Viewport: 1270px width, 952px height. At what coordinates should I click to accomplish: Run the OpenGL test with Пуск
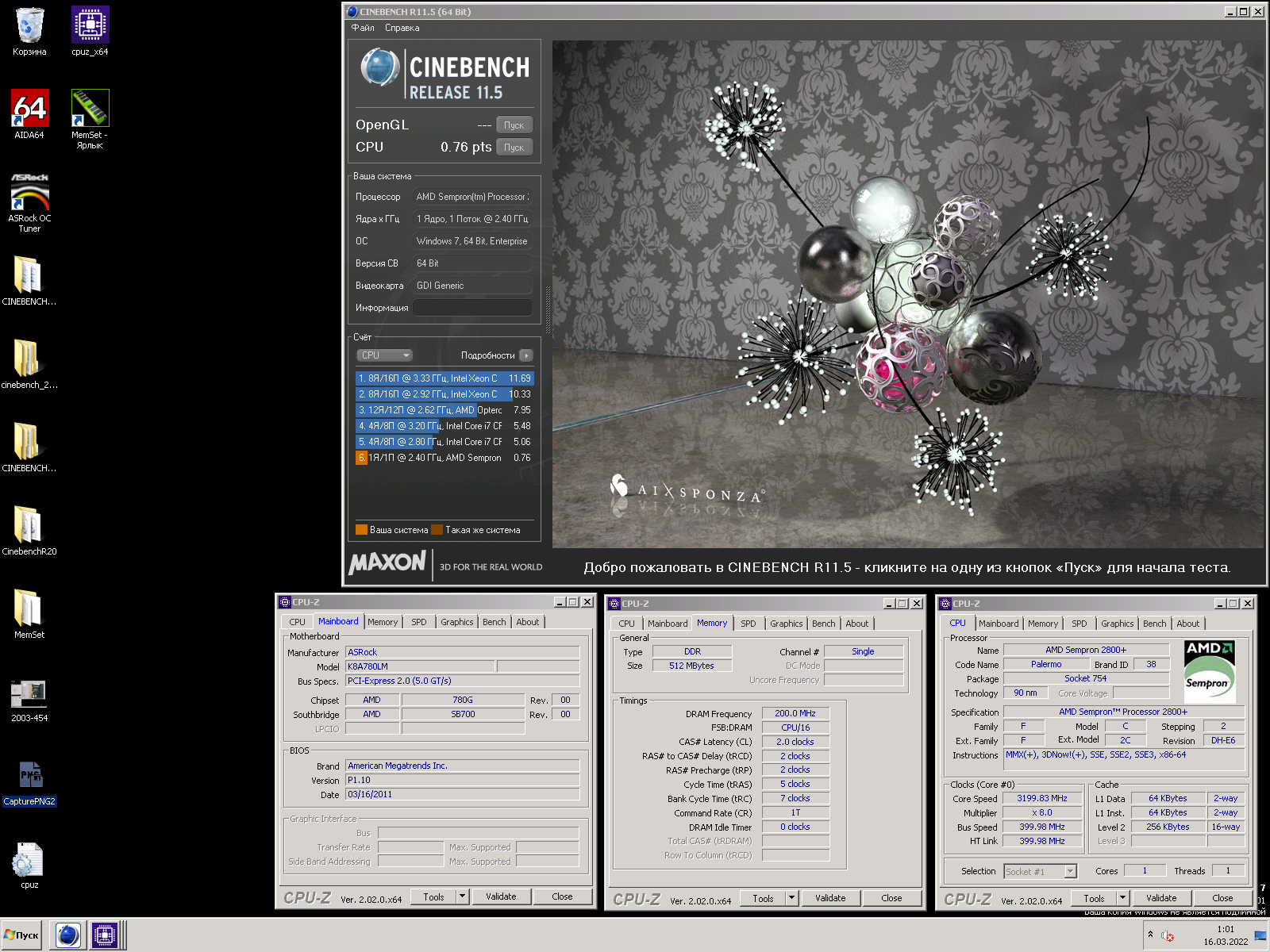point(514,125)
